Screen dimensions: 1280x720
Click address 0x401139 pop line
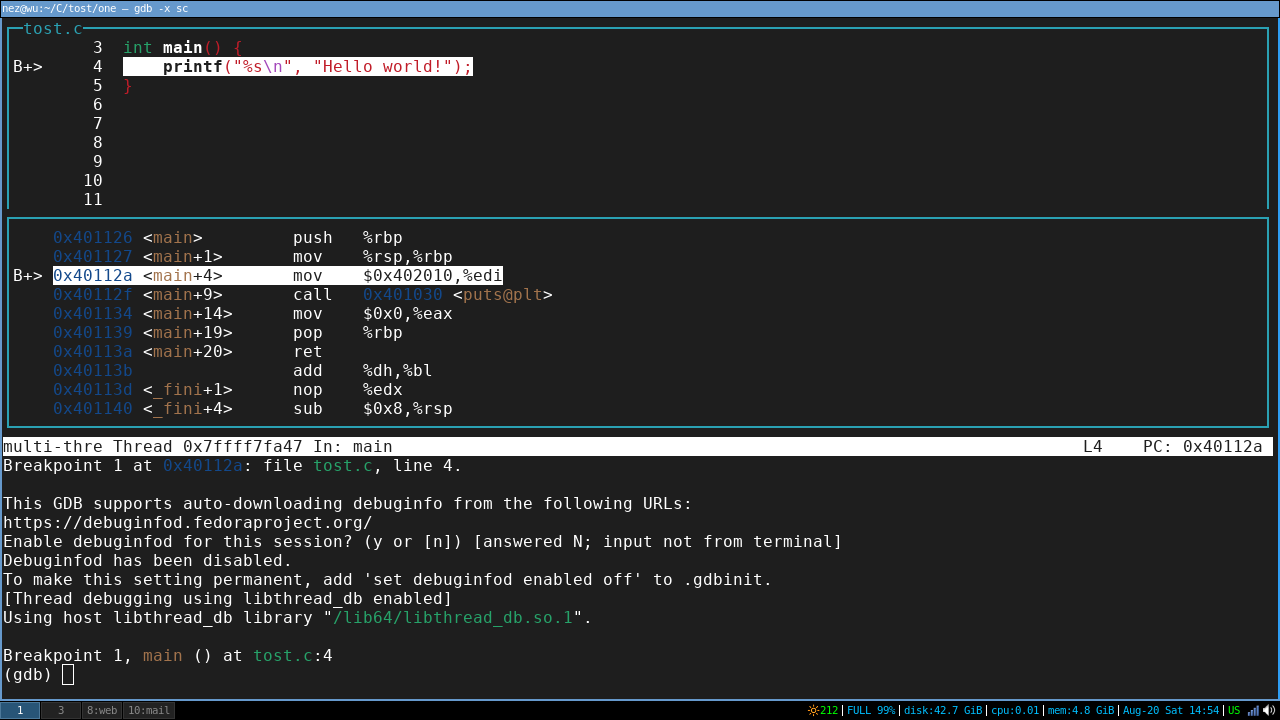point(93,333)
